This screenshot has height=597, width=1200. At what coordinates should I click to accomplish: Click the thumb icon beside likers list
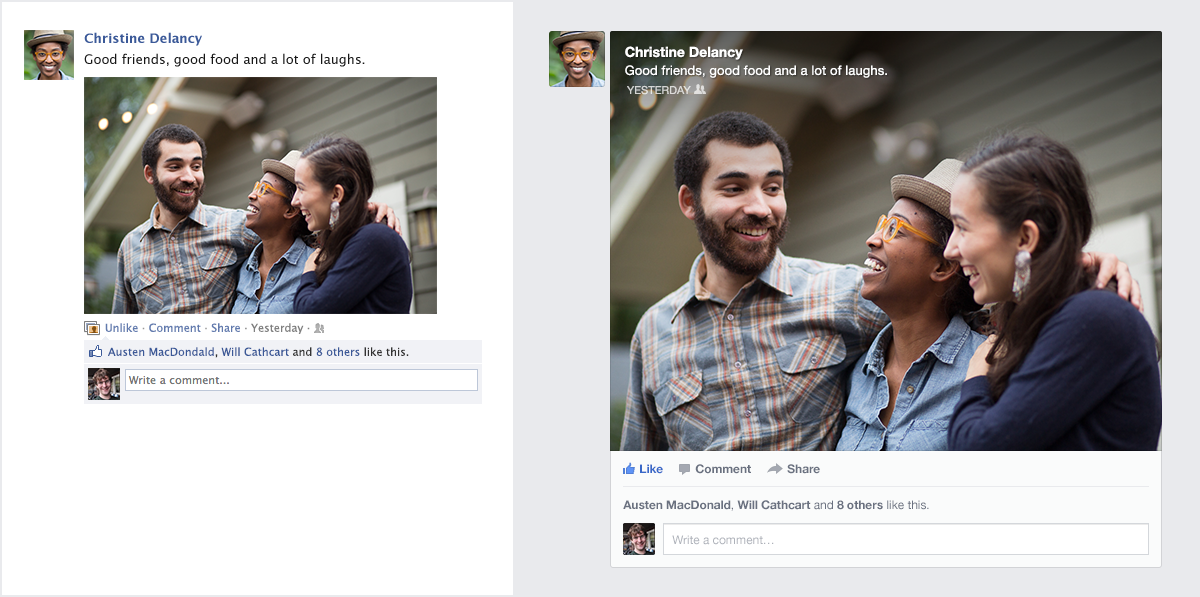click(95, 351)
